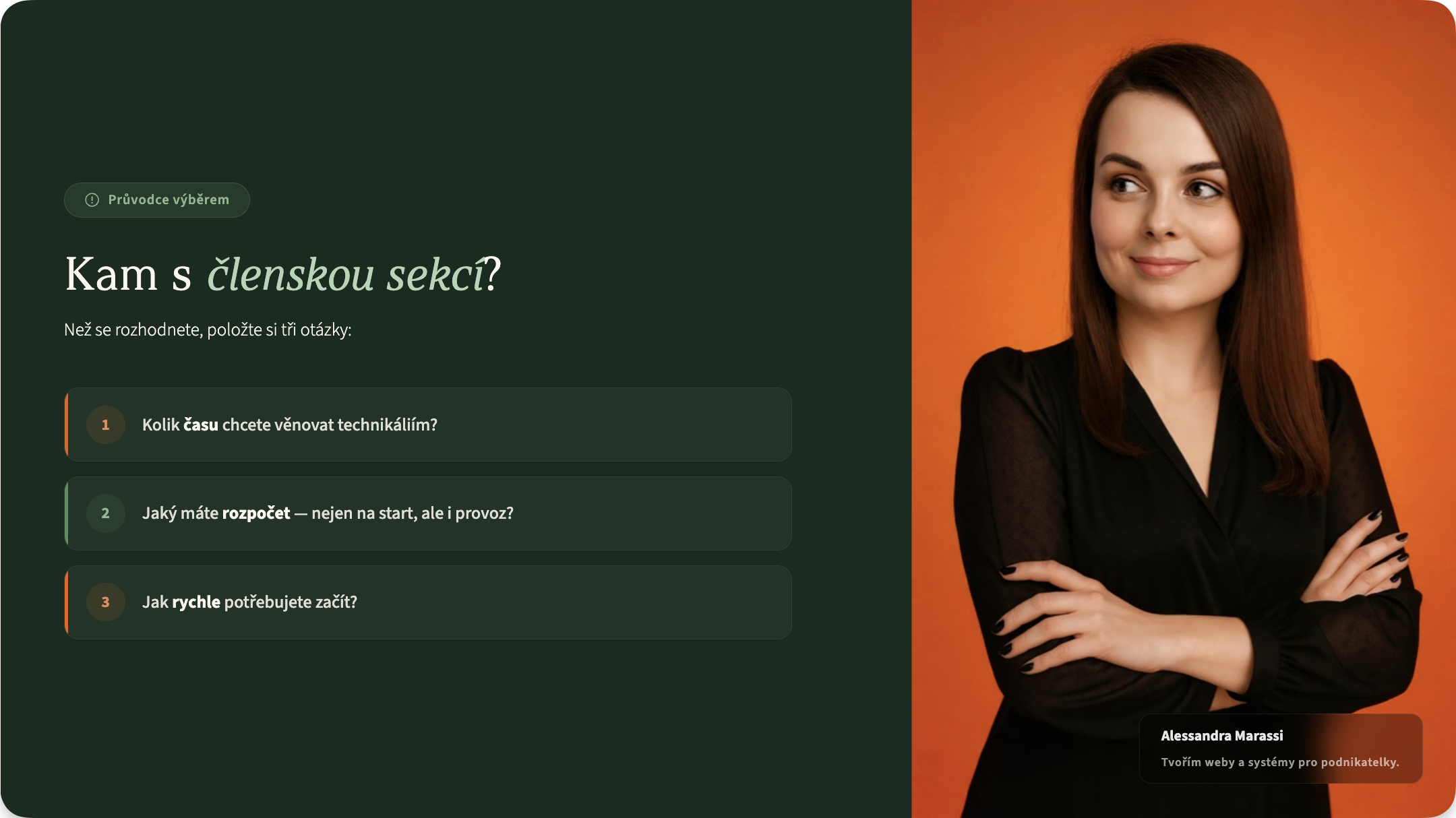Click the number 1 circle icon
The height and width of the screenshot is (818, 1456).
click(106, 424)
